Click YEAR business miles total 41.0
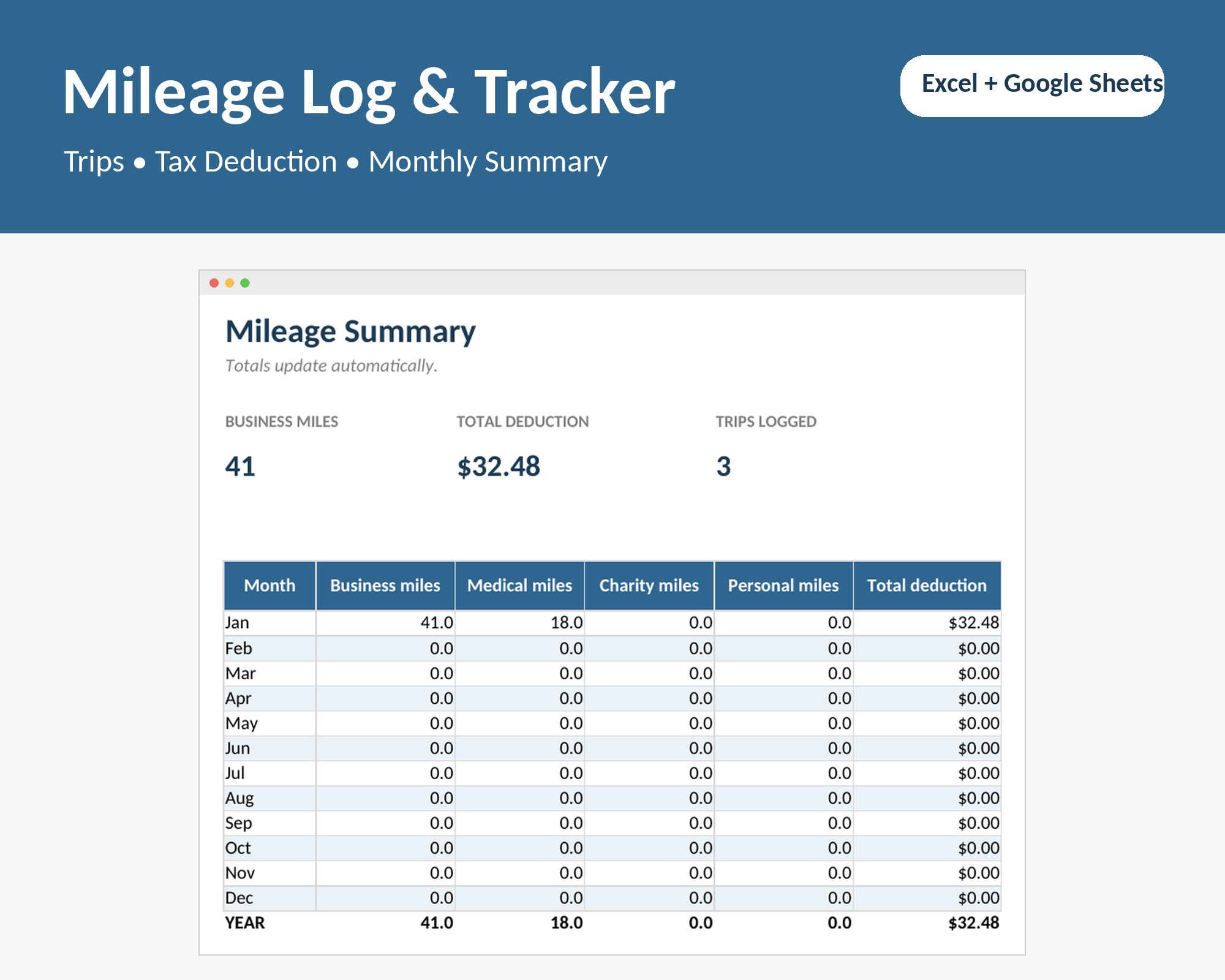Image resolution: width=1225 pixels, height=980 pixels. [437, 923]
